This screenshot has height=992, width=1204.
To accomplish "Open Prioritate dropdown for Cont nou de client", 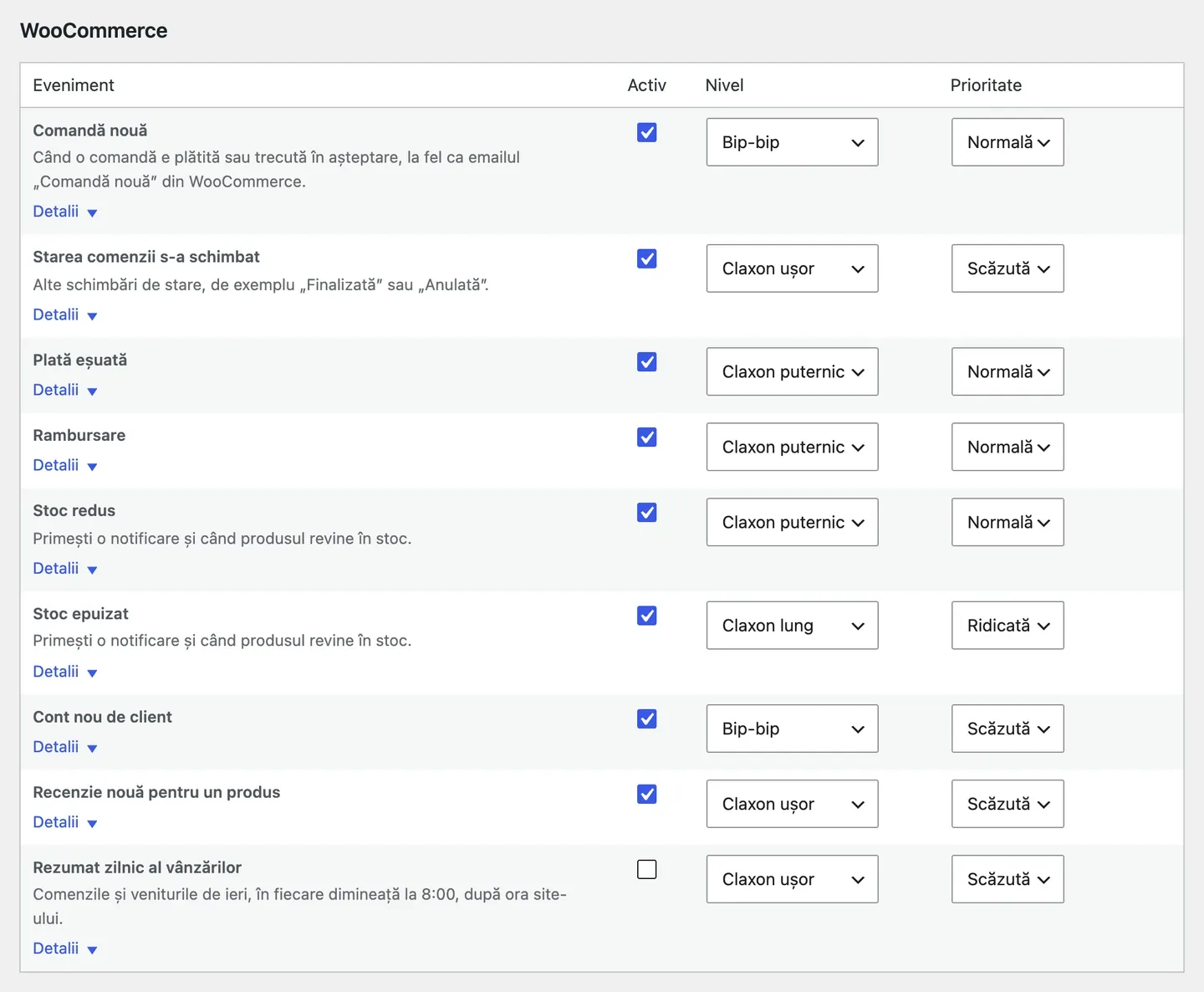I will (x=1008, y=729).
